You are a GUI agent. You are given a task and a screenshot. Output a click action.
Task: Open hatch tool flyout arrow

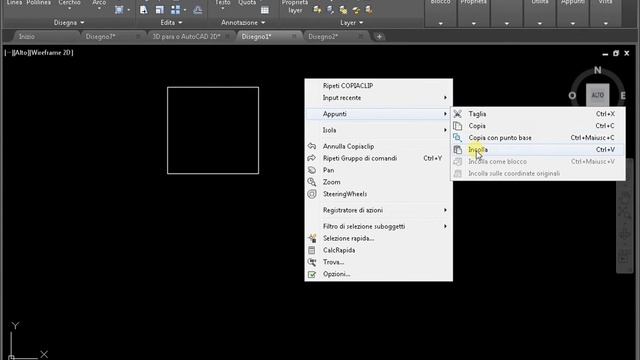(128, 10)
